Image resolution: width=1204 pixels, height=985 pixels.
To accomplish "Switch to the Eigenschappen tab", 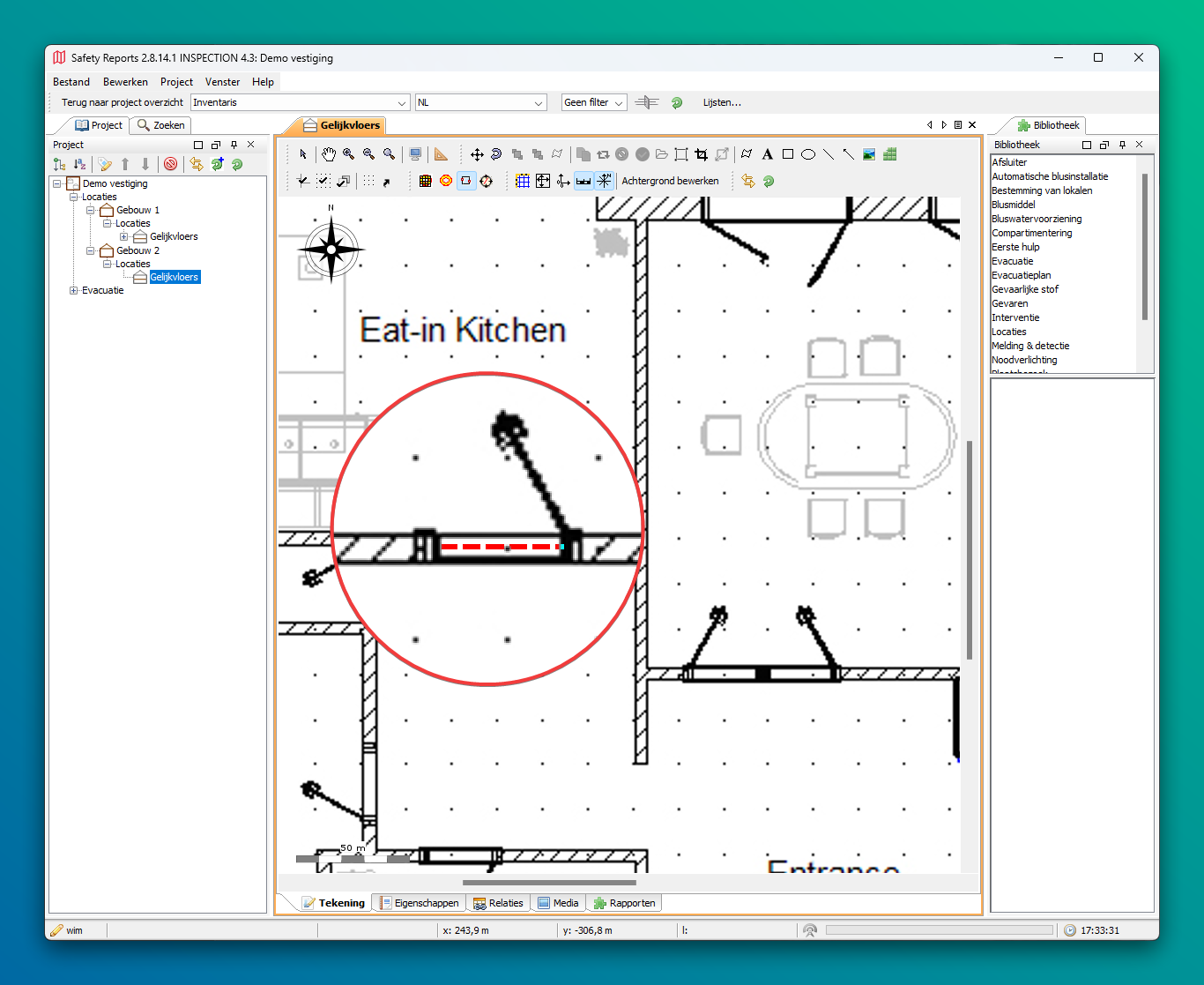I will click(x=420, y=903).
